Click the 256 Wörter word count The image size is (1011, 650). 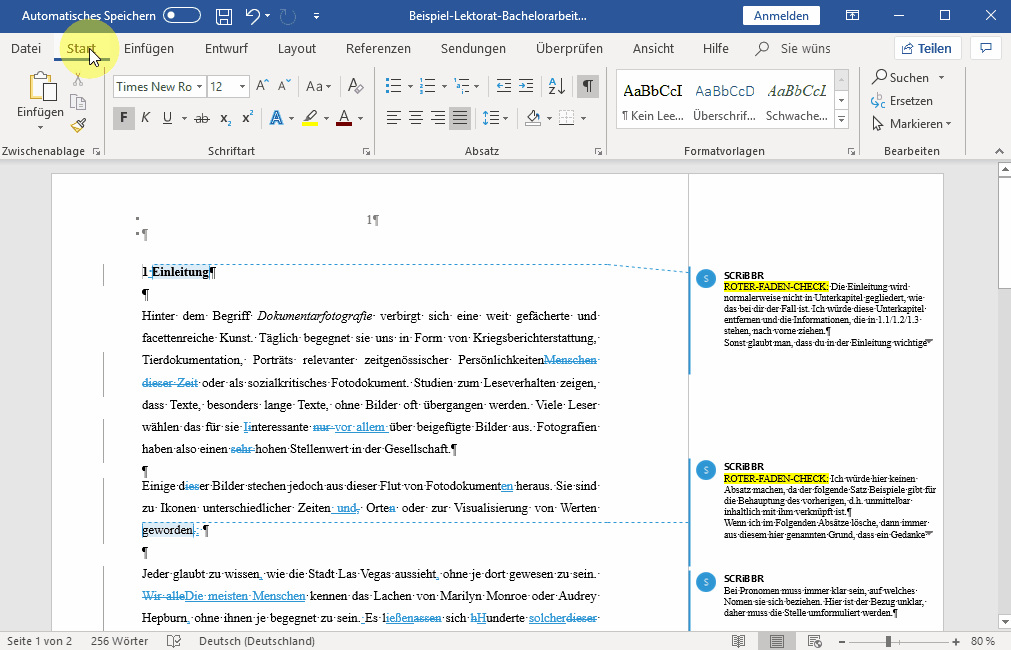pyautogui.click(x=119, y=641)
